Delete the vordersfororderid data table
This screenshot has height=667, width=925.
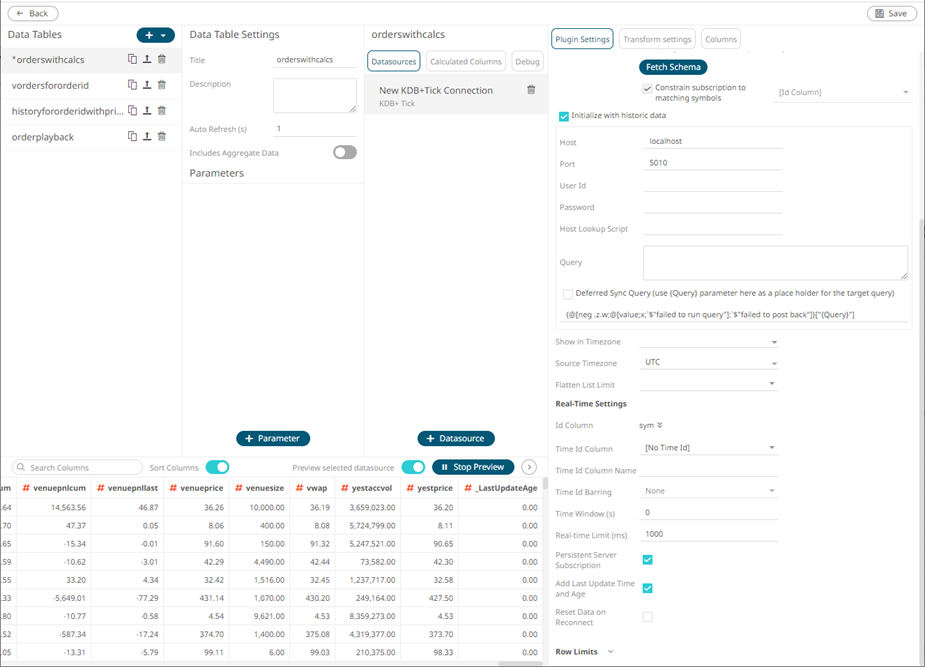tap(162, 85)
